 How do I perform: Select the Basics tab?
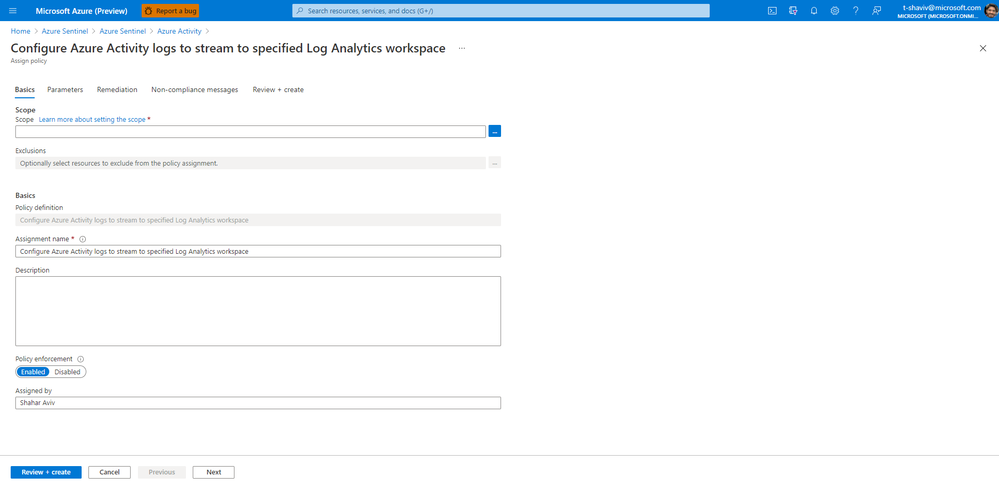point(25,90)
